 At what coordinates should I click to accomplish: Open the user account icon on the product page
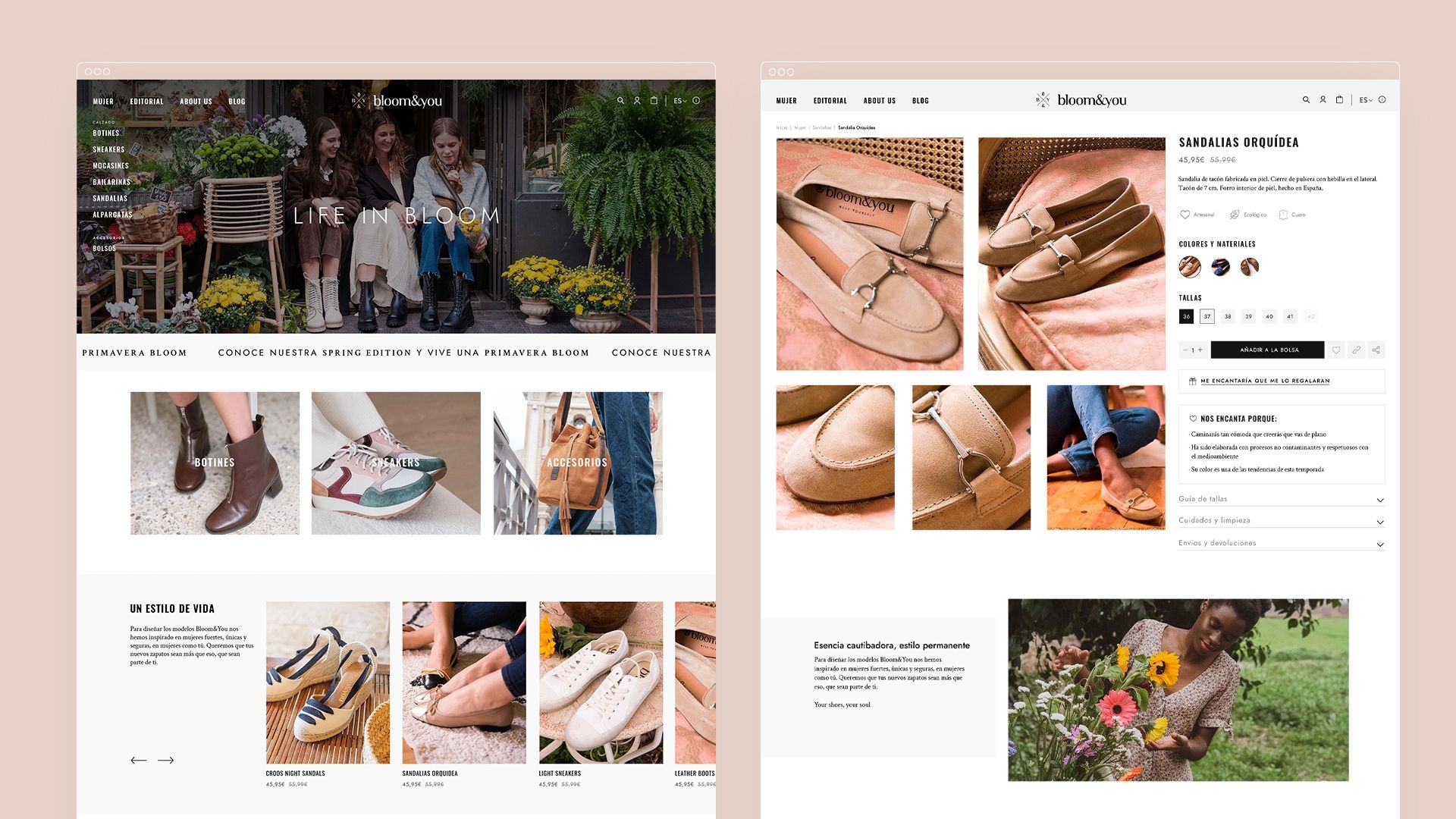point(1323,100)
